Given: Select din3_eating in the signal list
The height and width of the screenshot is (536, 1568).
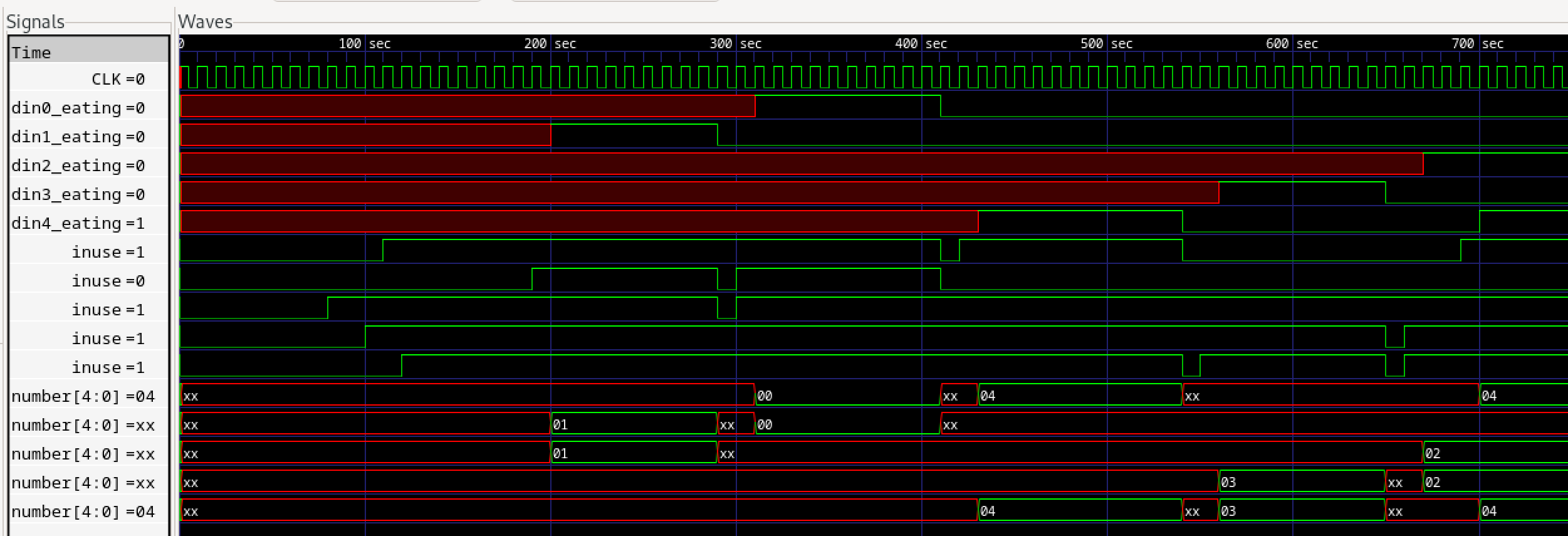Looking at the screenshot, I should tap(78, 195).
